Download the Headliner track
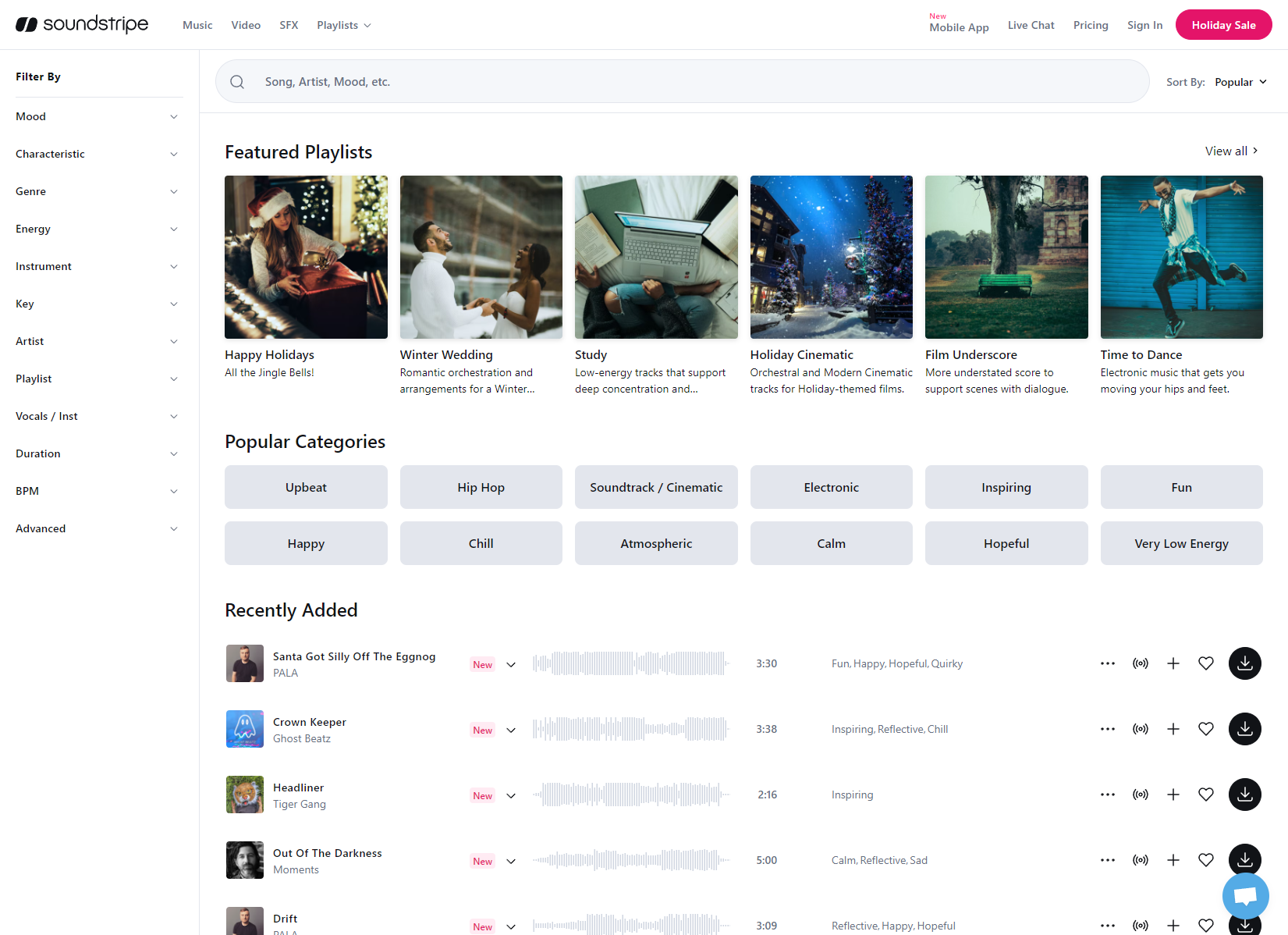The image size is (1288, 935). pyautogui.click(x=1244, y=795)
